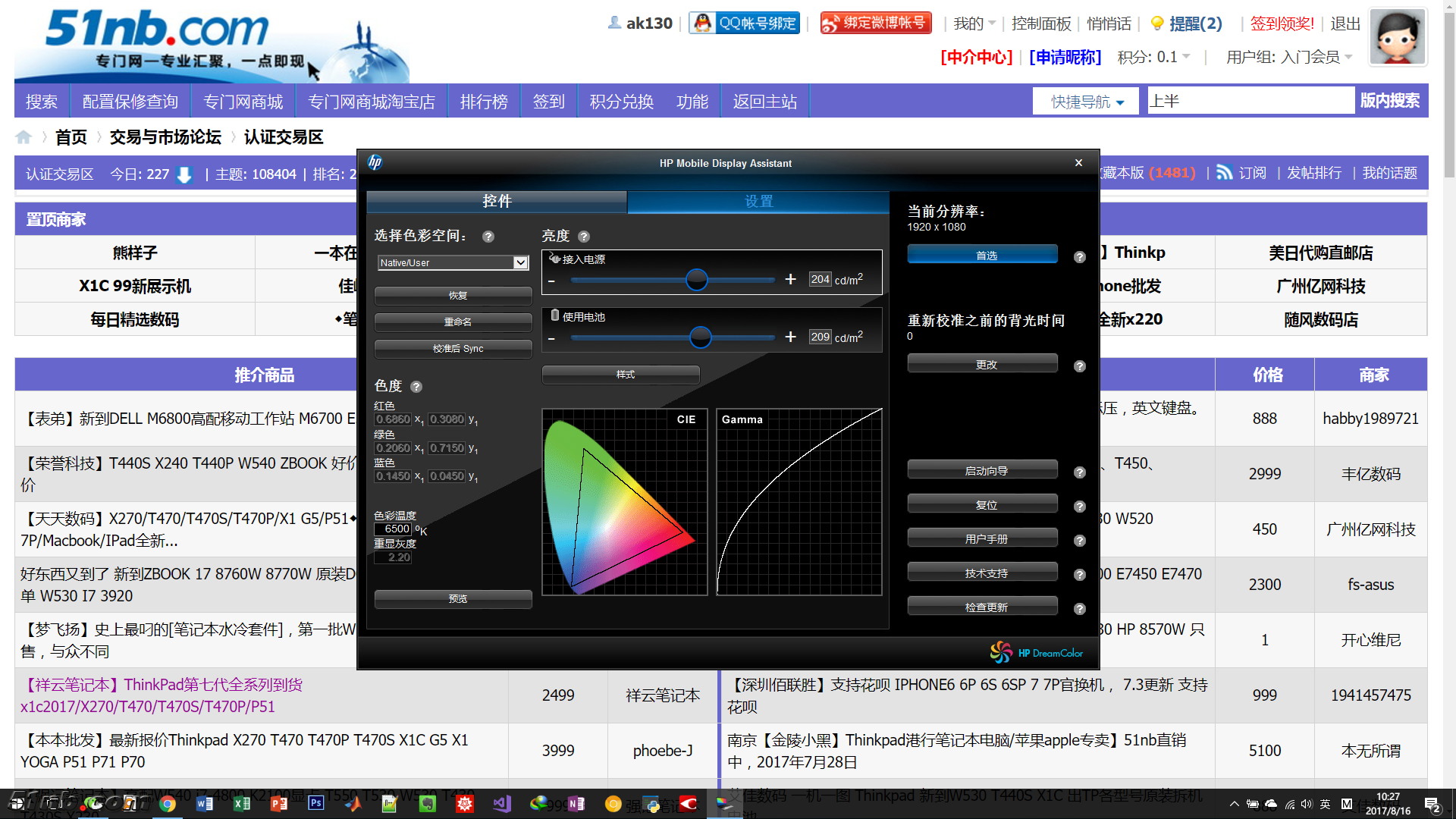Click the 恢复 restore button
Image resolution: width=1456 pixels, height=819 pixels.
click(453, 296)
